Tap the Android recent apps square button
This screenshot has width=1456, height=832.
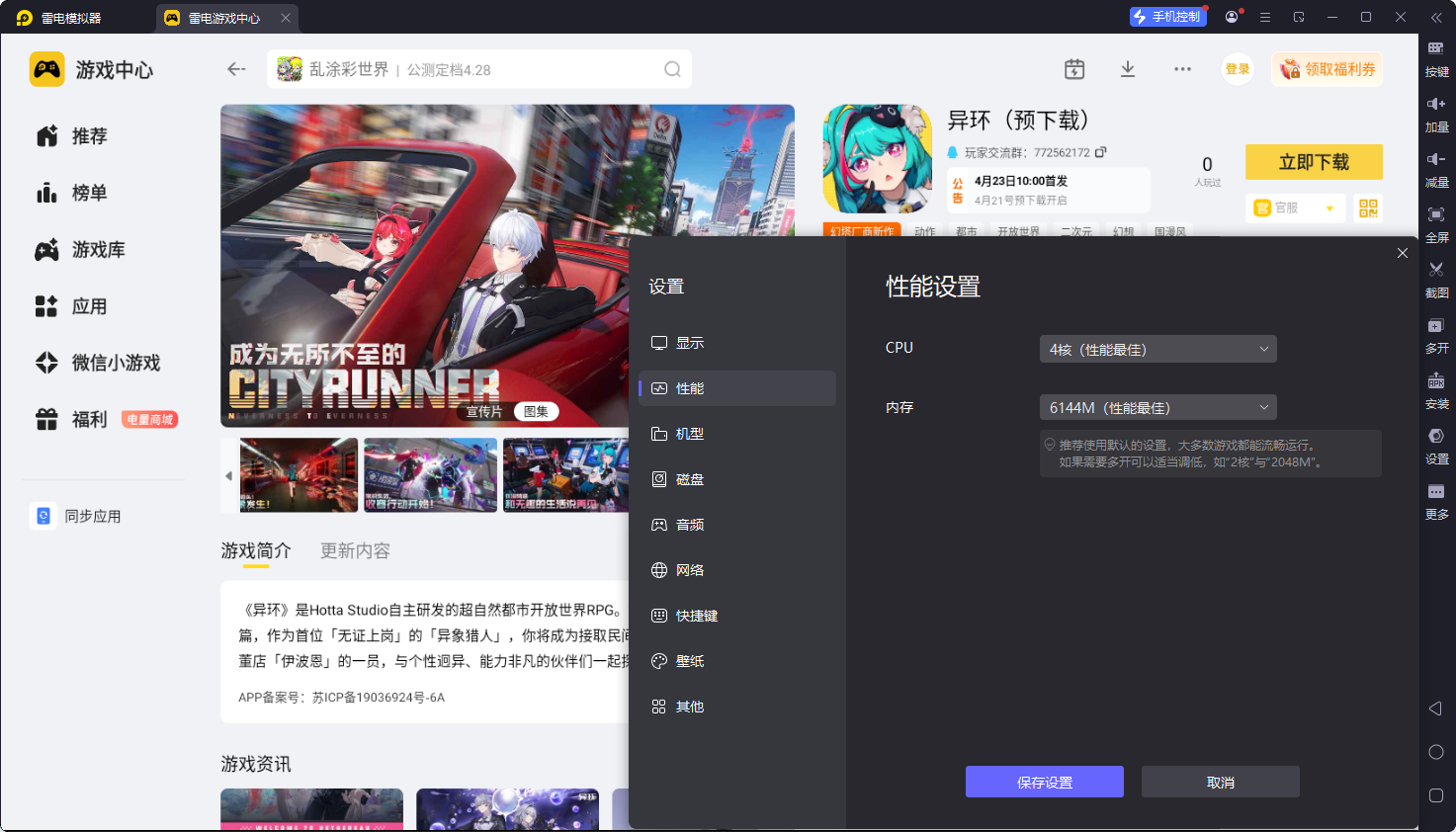pos(1436,795)
